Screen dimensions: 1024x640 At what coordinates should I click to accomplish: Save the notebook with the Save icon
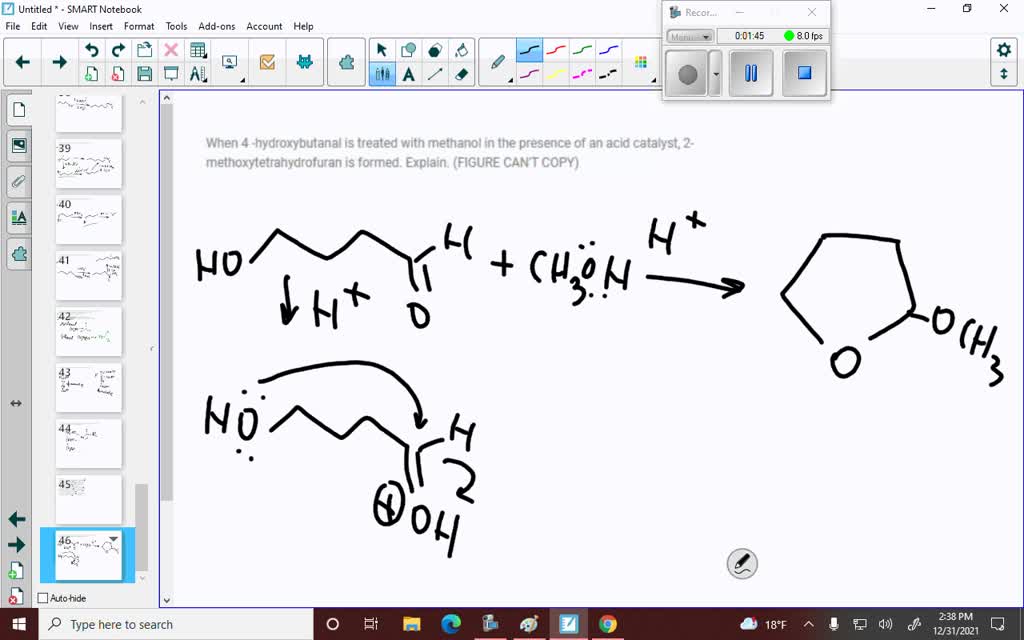point(145,72)
